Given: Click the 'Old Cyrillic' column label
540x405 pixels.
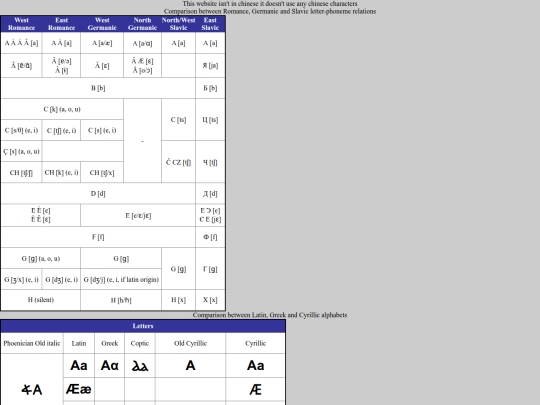Looking at the screenshot, I should (x=190, y=343).
